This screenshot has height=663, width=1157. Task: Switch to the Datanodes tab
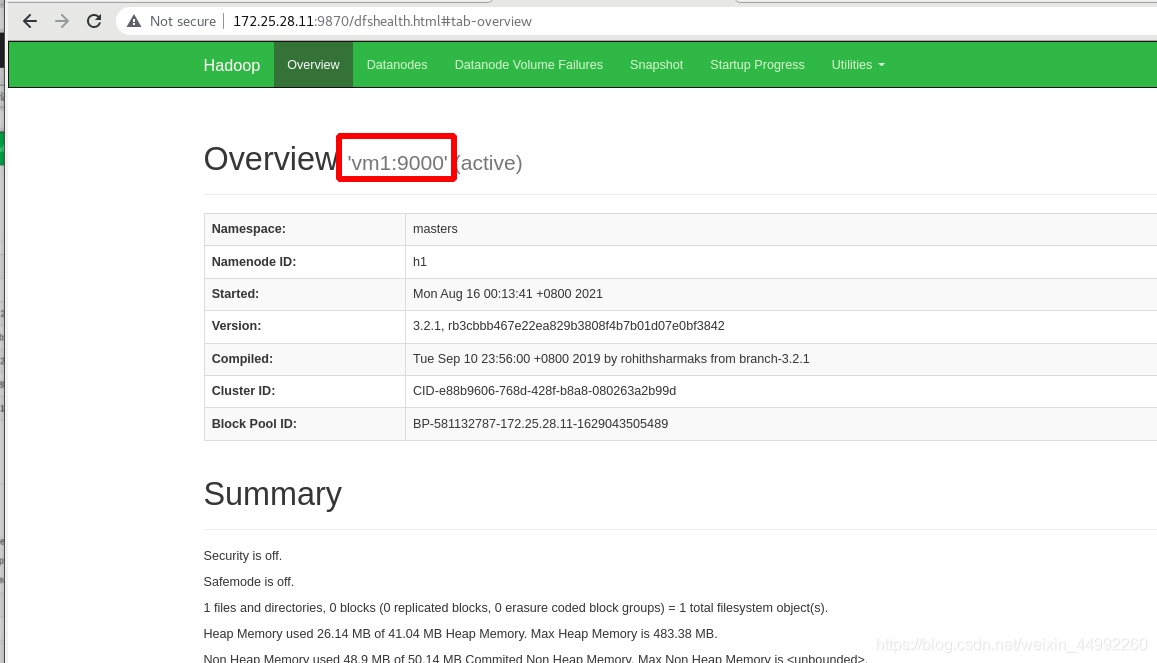[x=397, y=65]
